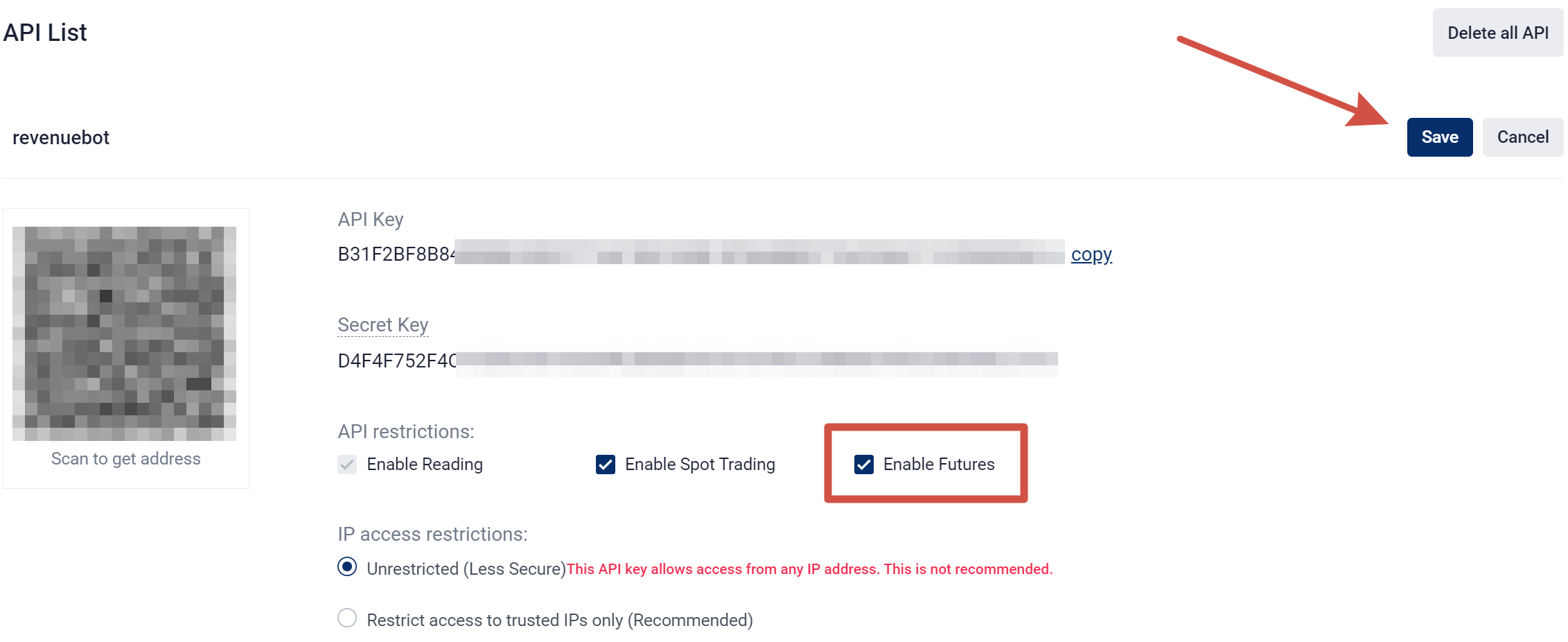Click the red IP warning message
This screenshot has height=642, width=1568.
pyautogui.click(x=809, y=569)
